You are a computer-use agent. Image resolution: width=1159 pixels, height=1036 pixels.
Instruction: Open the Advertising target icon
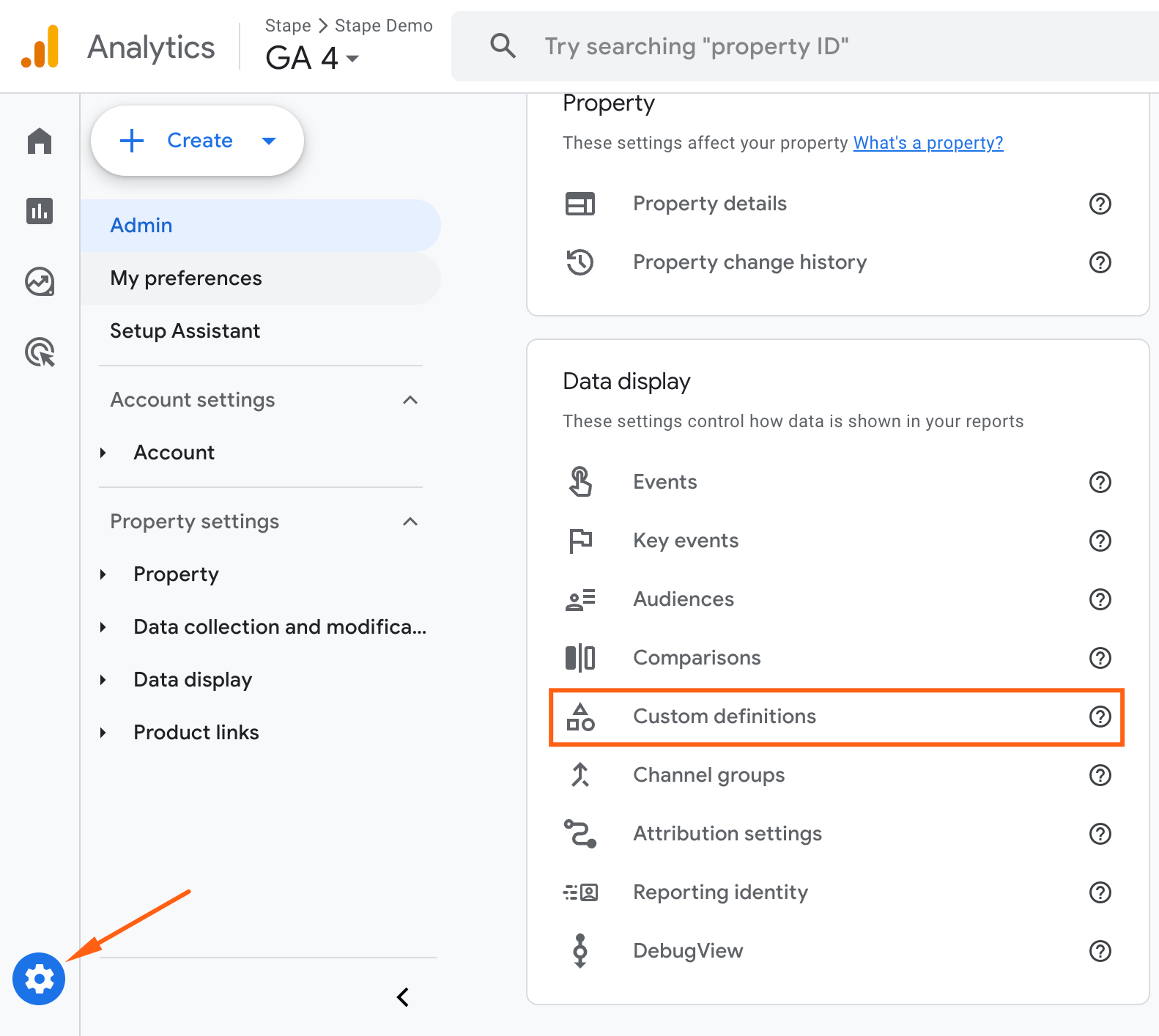pyautogui.click(x=40, y=352)
